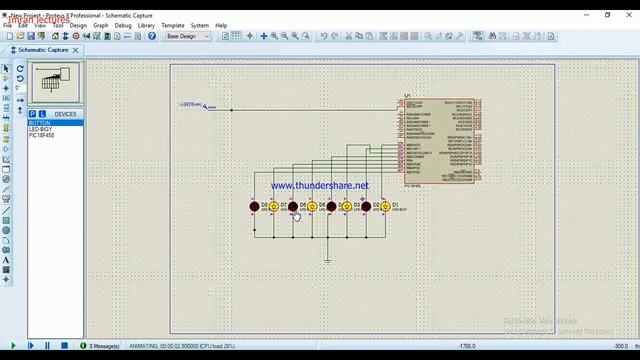Viewport: 640px width, 360px height.
Task: Click the Undo toolbar icon
Action: [x=324, y=36]
